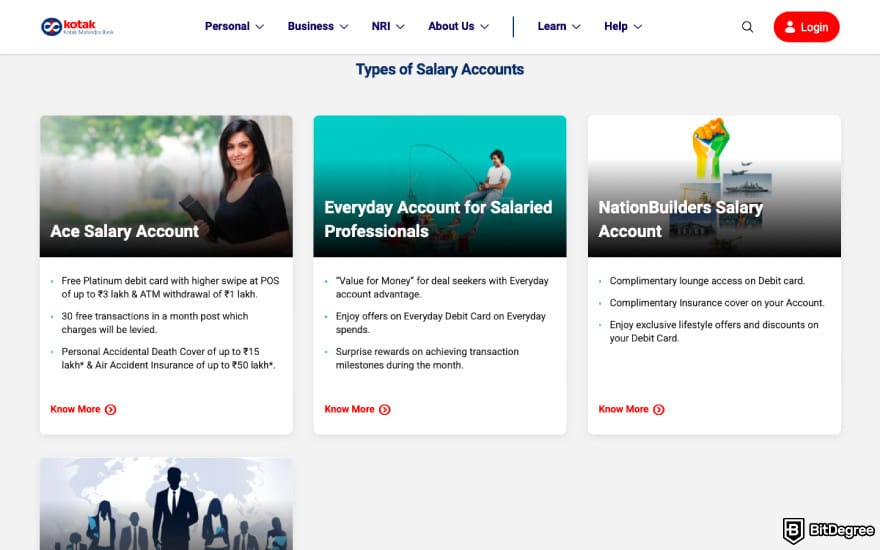The image size is (880, 550).
Task: Click the Everyday Account for Salaried Professionals title
Action: (x=438, y=219)
